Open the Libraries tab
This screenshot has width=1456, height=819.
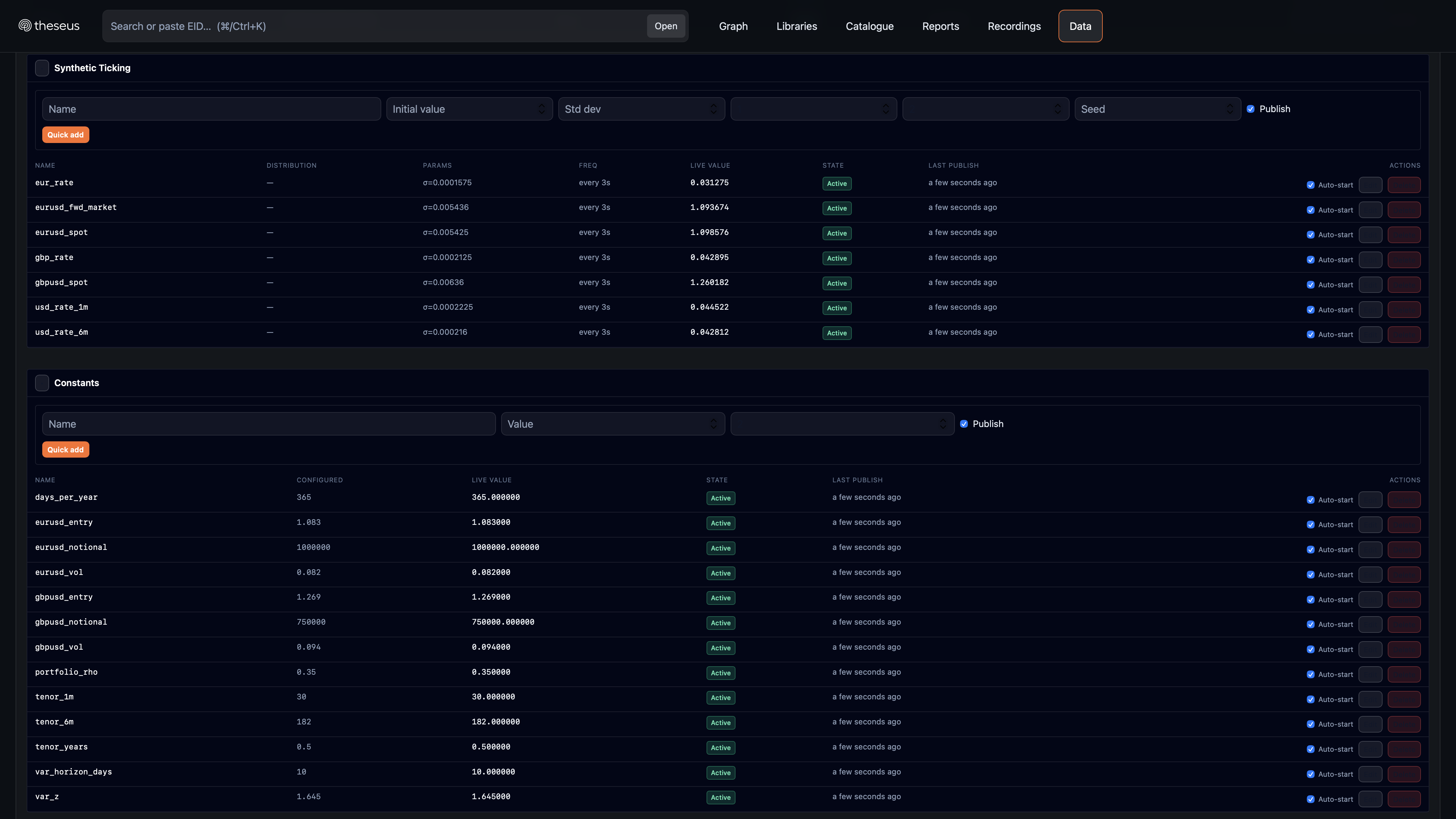click(796, 26)
